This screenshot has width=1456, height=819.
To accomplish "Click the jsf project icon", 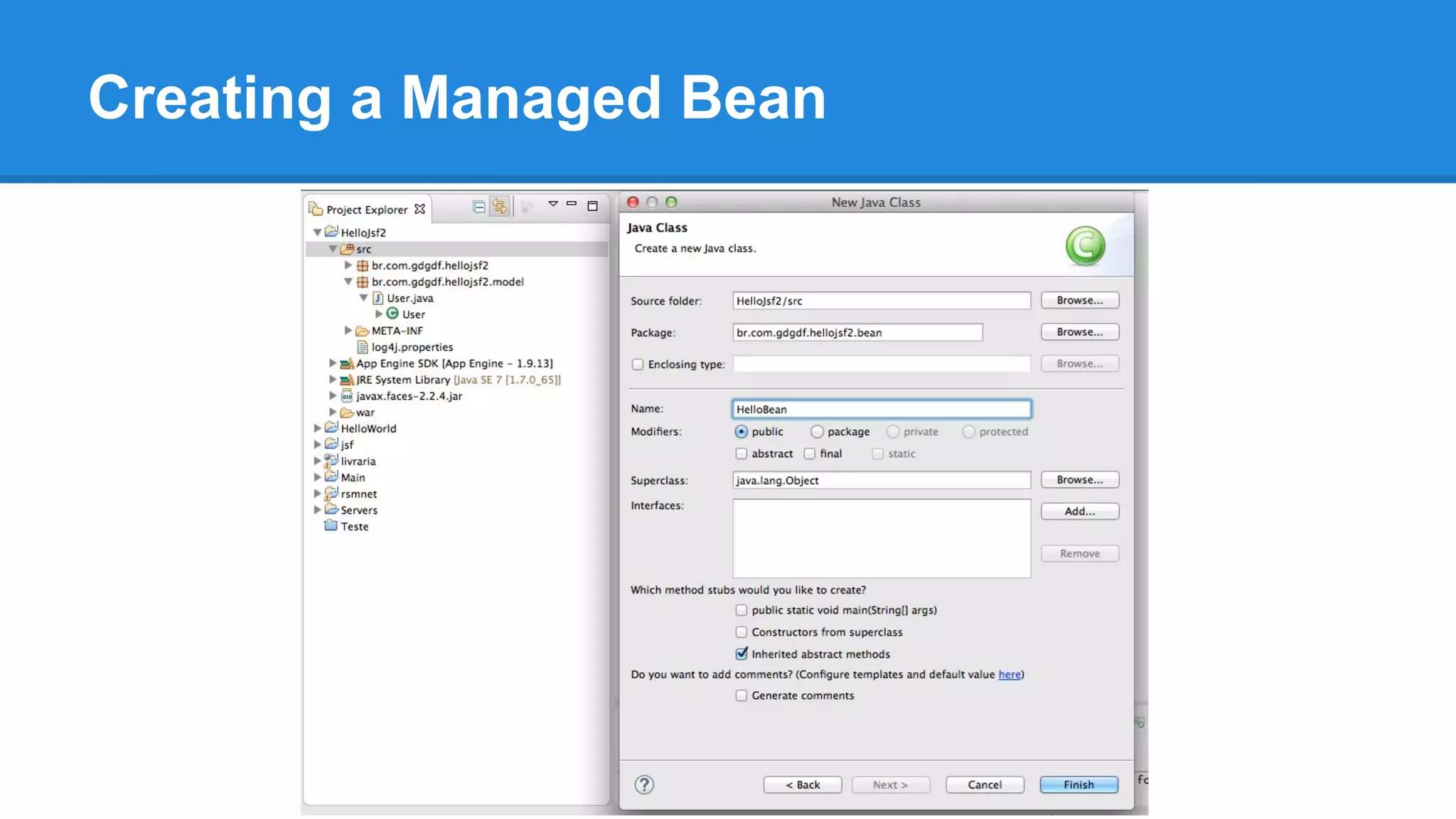I will [331, 444].
